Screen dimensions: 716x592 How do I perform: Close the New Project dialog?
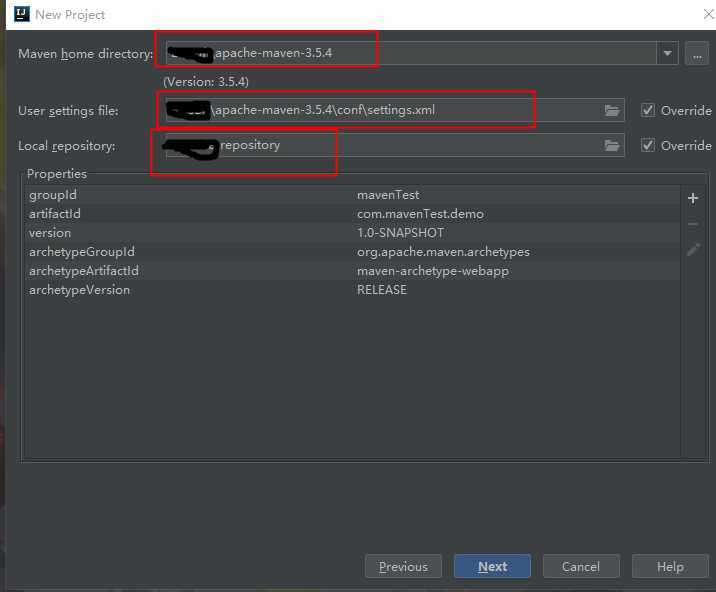pos(708,14)
